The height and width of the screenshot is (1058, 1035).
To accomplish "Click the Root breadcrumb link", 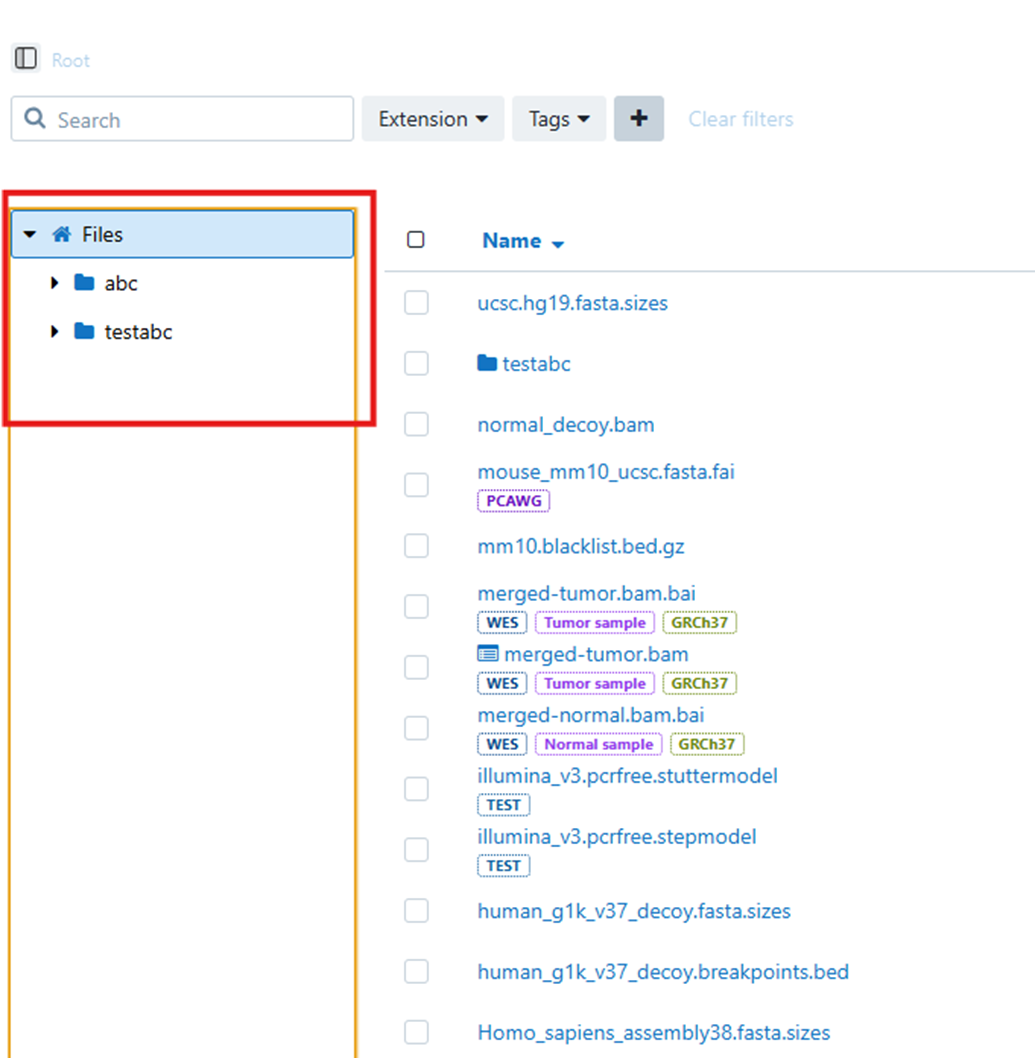I will [70, 61].
